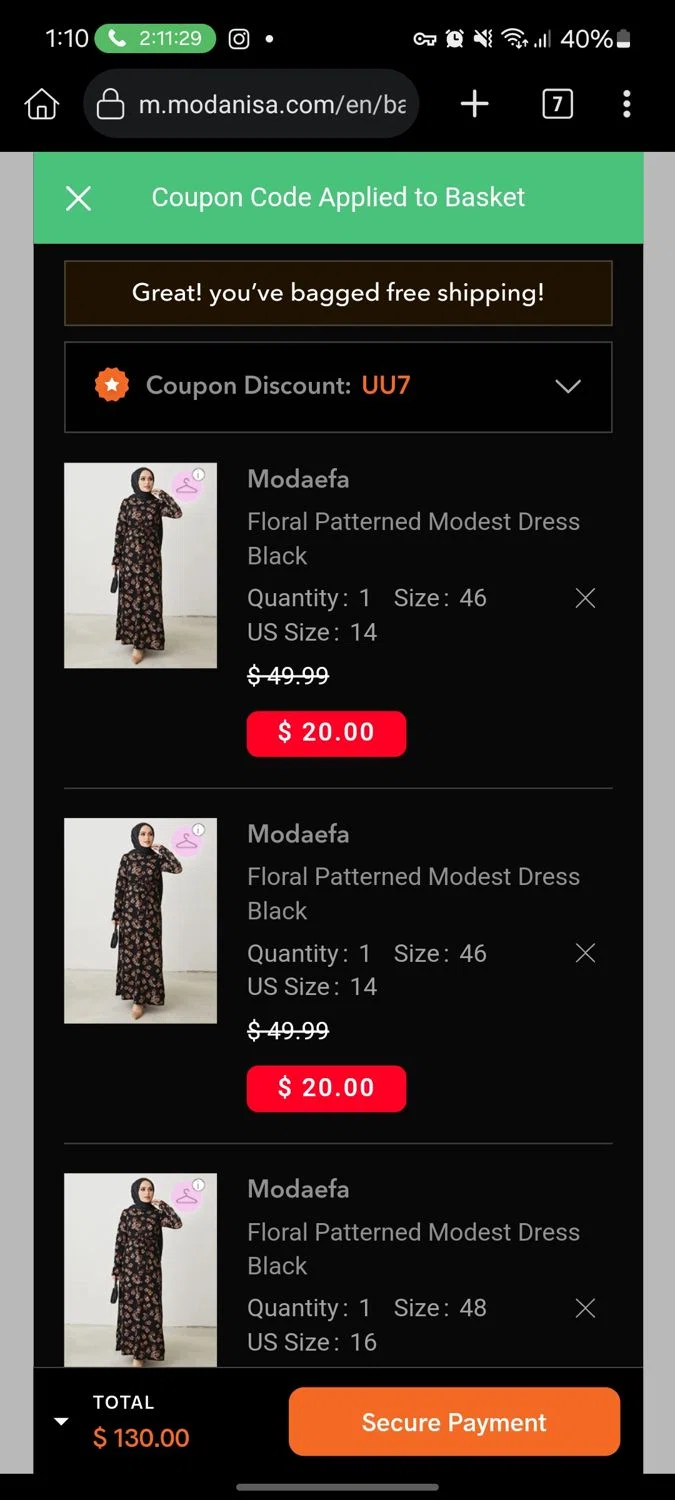Screen dimensions: 675x1500
Task: Remove the second size 46 dress
Action: pos(586,953)
